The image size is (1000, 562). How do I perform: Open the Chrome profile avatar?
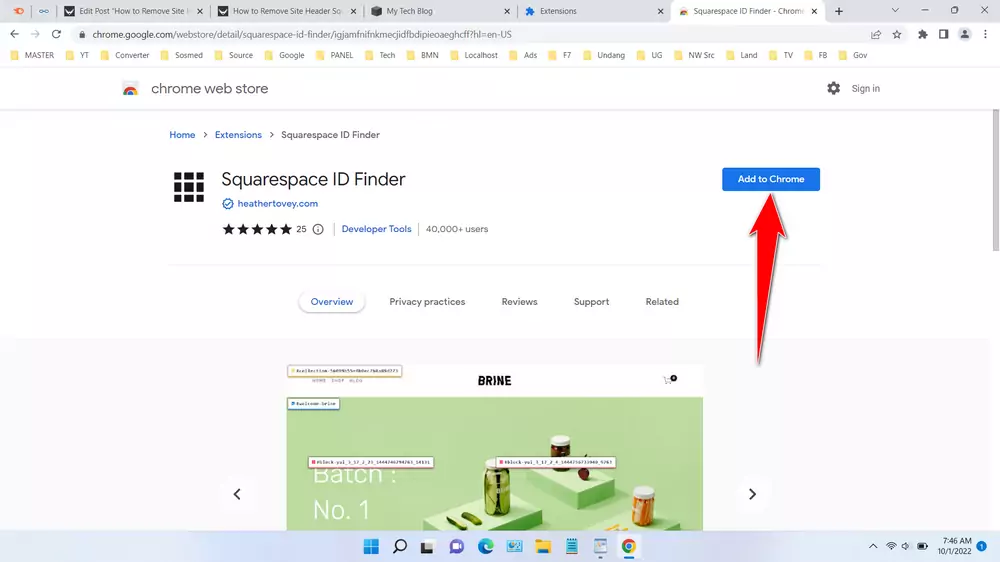pos(964,34)
